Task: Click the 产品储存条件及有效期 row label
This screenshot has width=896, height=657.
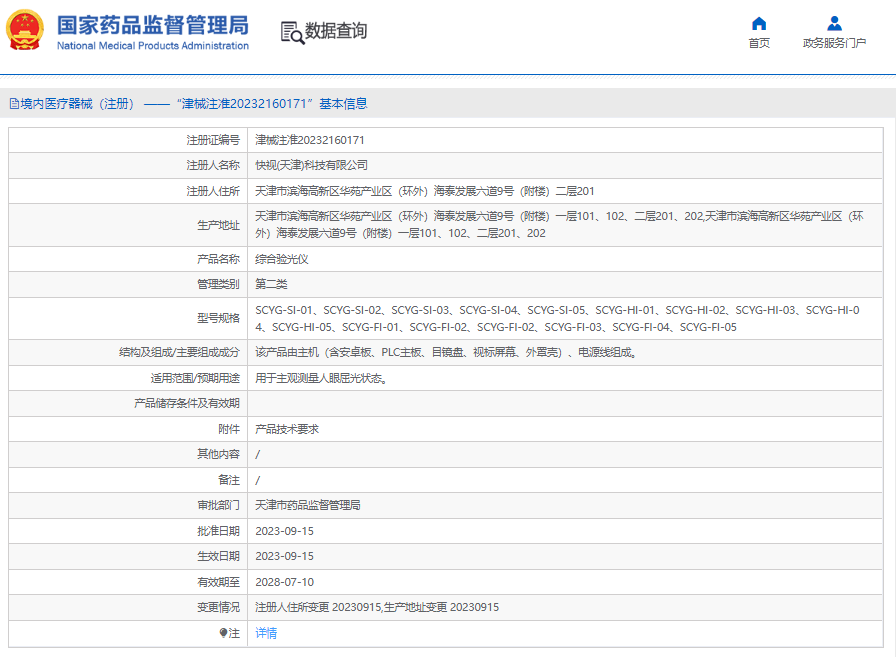Action: click(186, 403)
